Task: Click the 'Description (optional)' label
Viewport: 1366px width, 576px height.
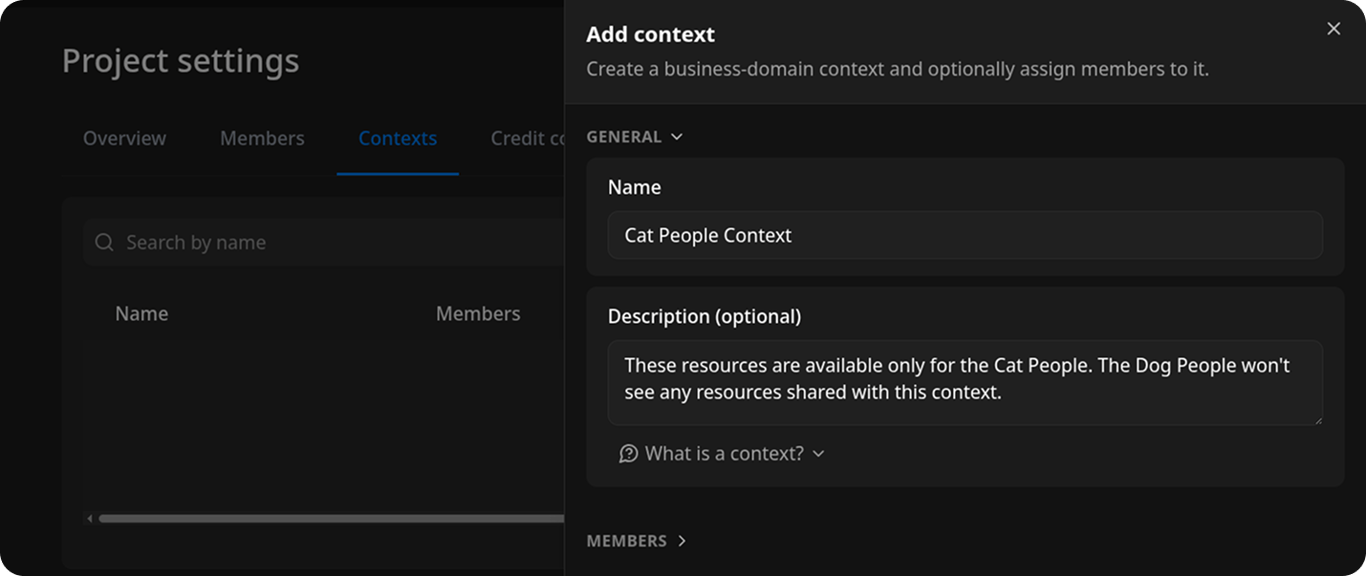Action: click(704, 316)
